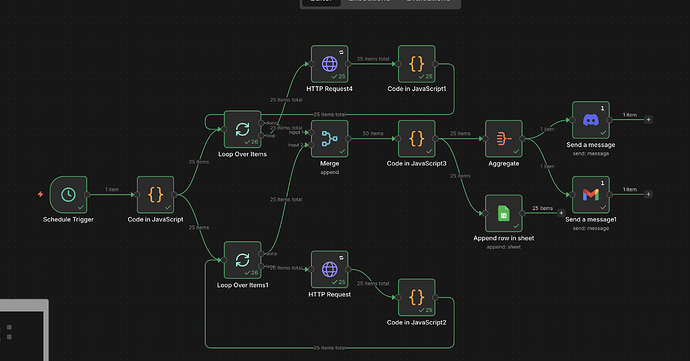Click the Merge Input 1 connector
The image size is (690, 361).
311,132
